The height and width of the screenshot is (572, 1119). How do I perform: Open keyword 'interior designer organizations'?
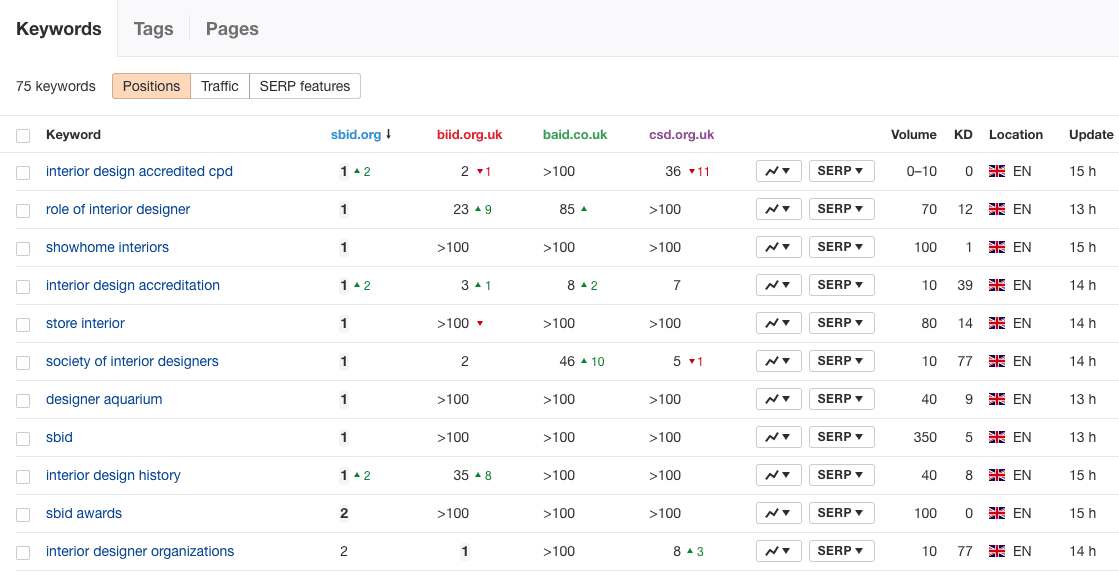pos(140,551)
